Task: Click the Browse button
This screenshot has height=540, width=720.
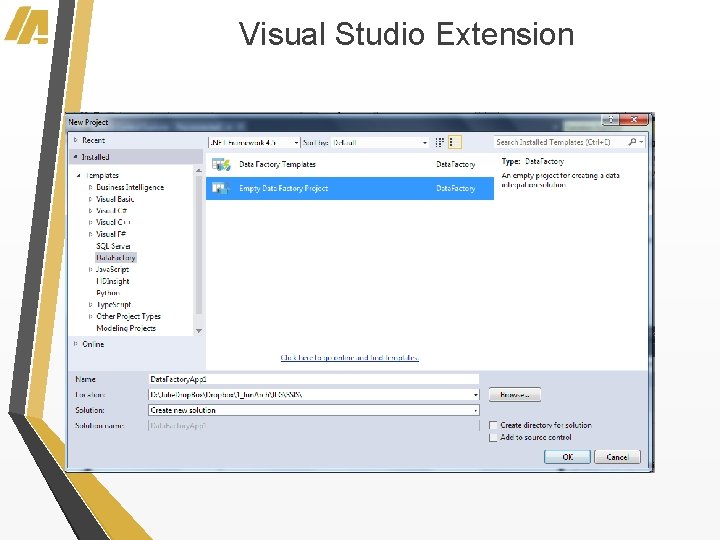Action: click(x=515, y=395)
